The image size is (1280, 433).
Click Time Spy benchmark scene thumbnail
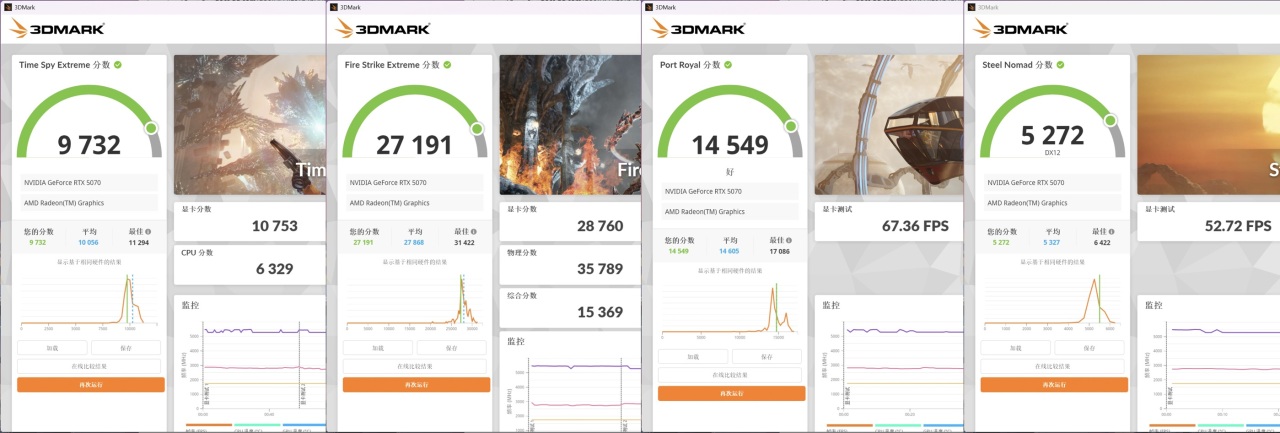coord(250,124)
